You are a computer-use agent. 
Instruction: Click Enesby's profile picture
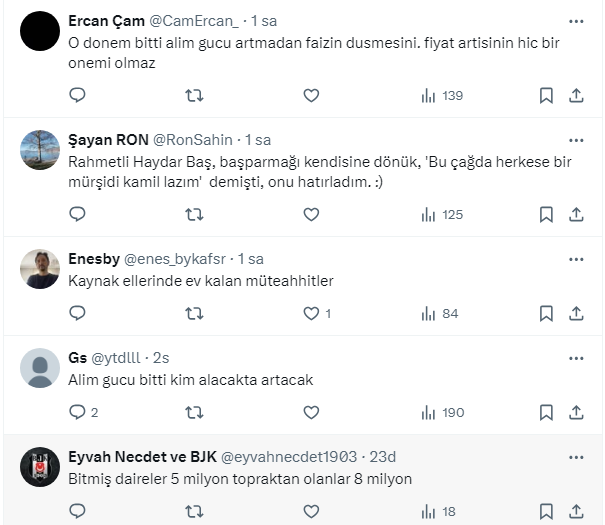click(x=41, y=269)
